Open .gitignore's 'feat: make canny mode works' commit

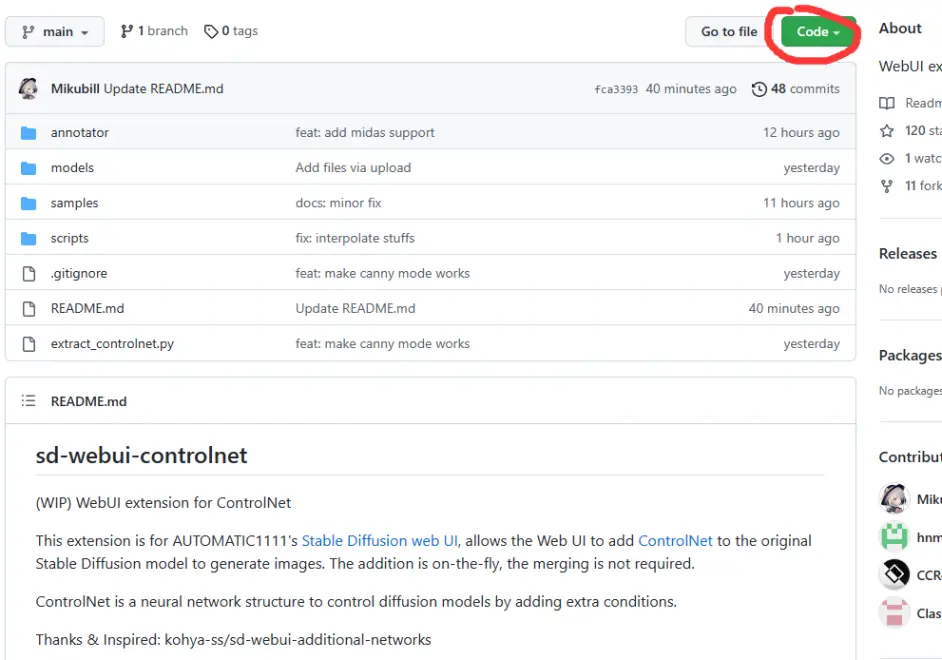click(x=383, y=273)
